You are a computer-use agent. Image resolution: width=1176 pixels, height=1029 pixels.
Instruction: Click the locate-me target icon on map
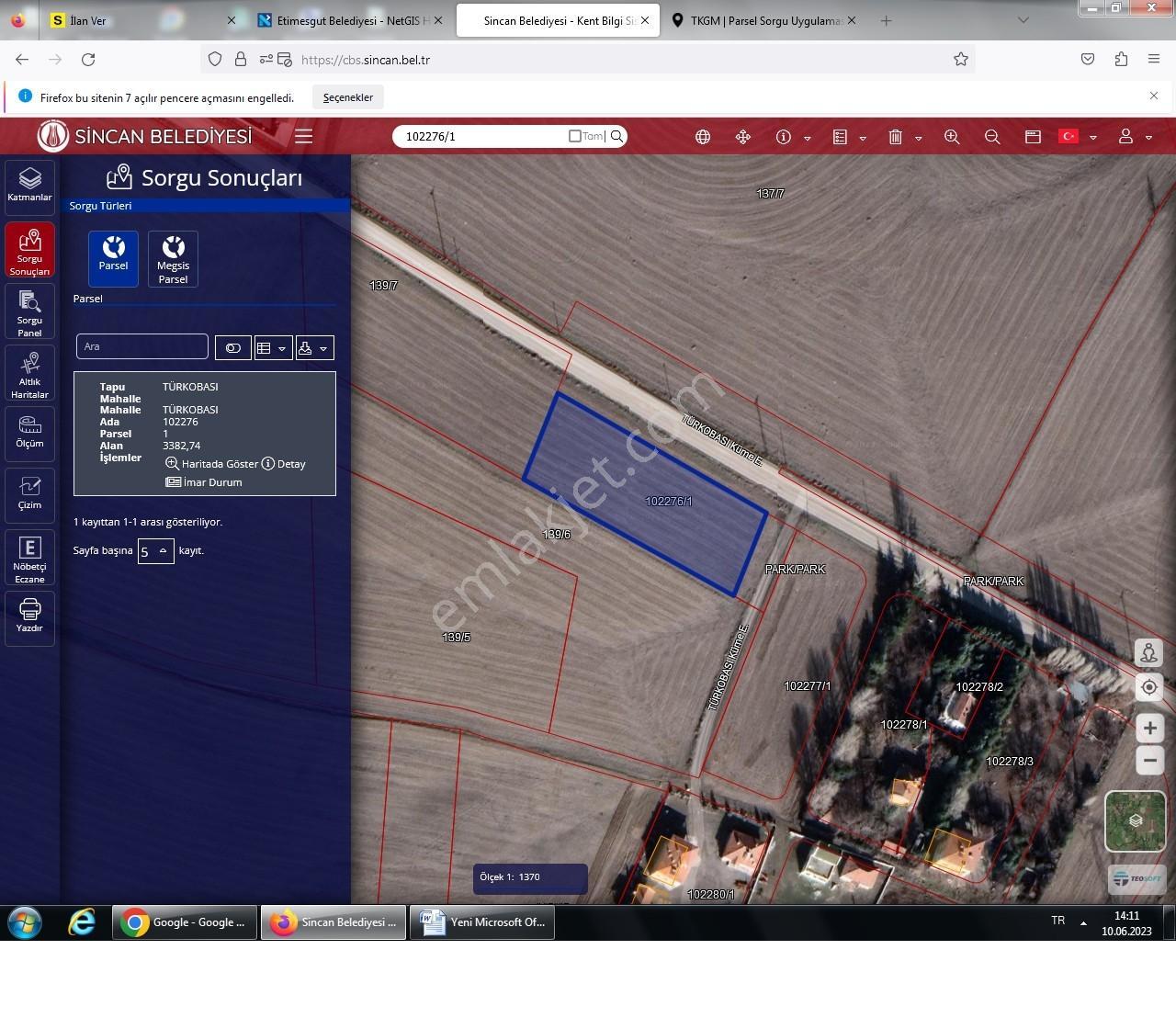(1148, 687)
